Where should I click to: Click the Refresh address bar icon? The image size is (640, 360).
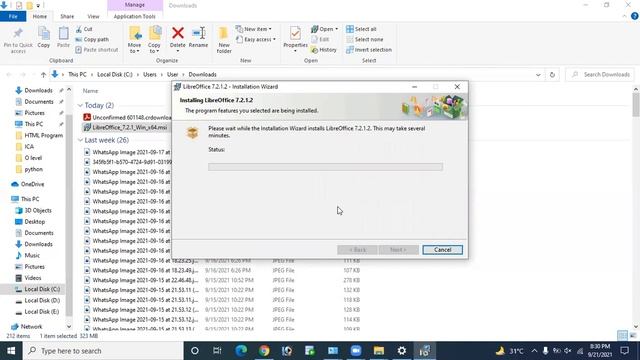[552, 75]
